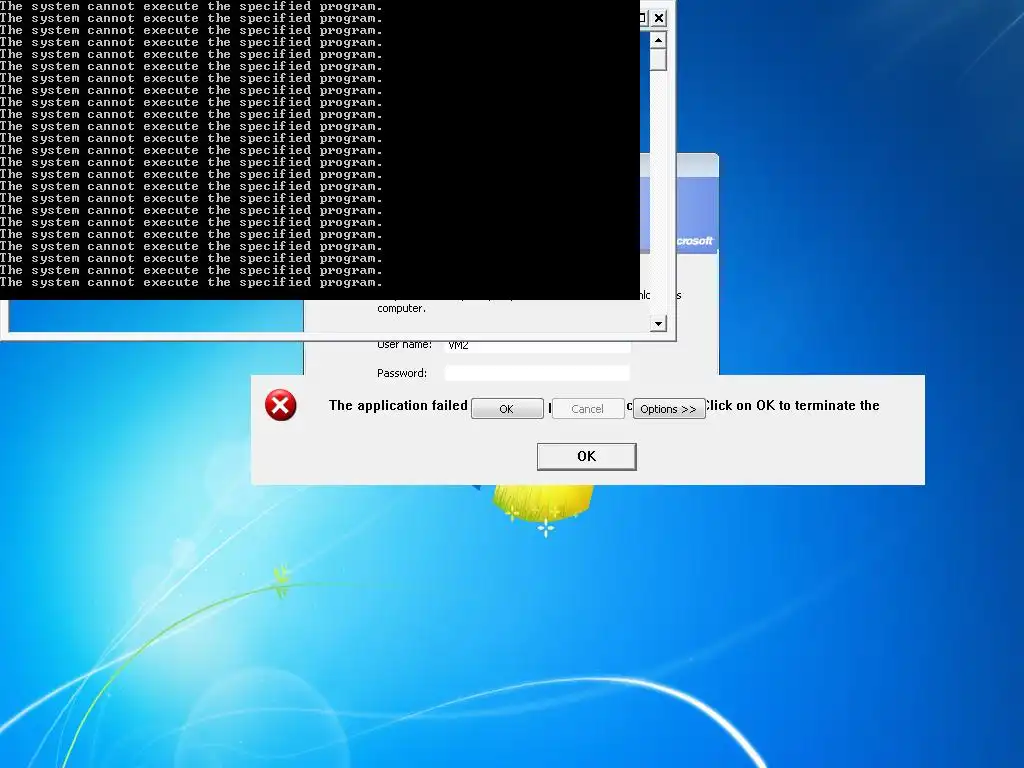Expand the Options >> button
The width and height of the screenshot is (1024, 768).
[669, 409]
